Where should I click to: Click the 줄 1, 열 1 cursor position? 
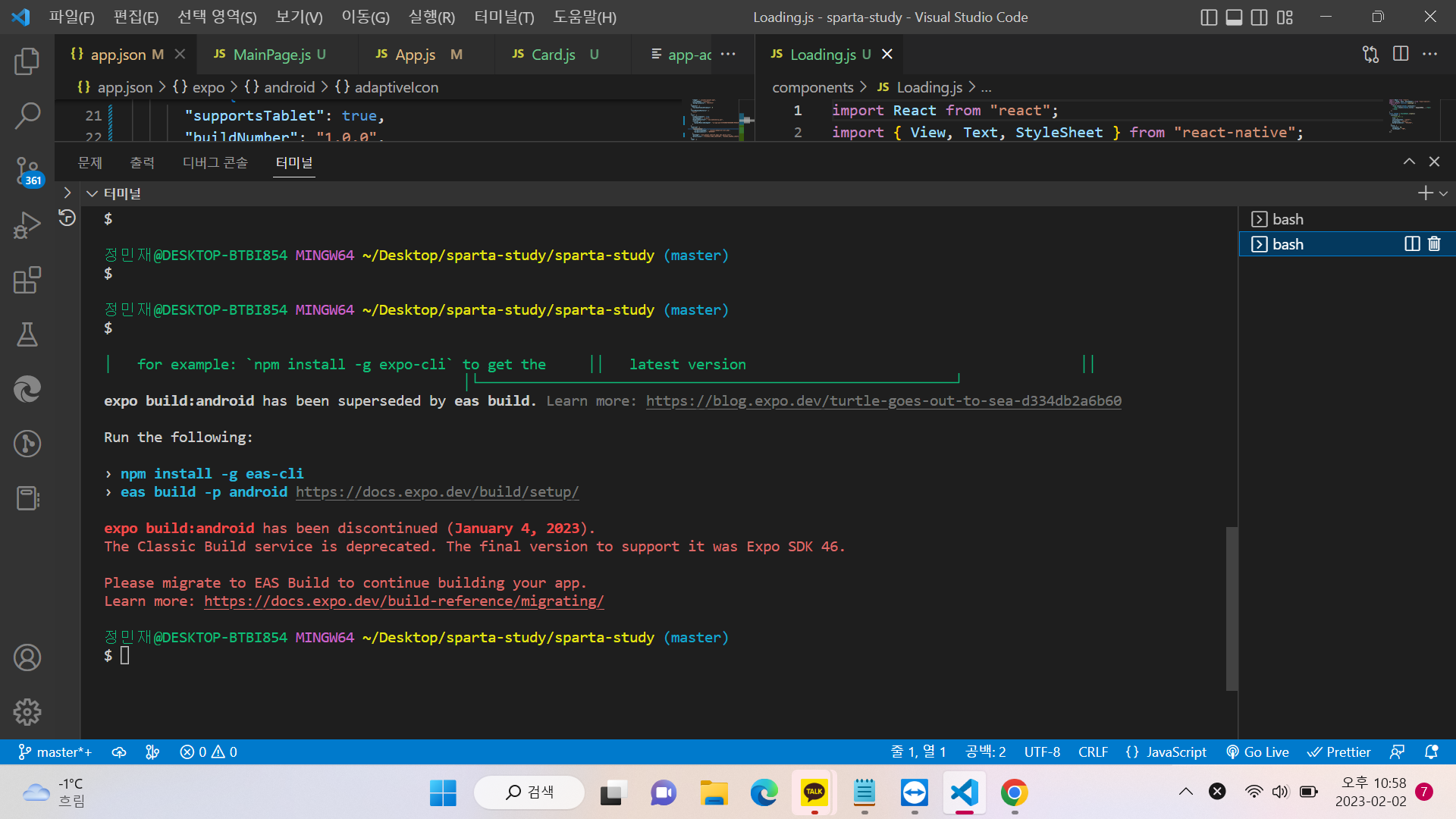[x=918, y=752]
